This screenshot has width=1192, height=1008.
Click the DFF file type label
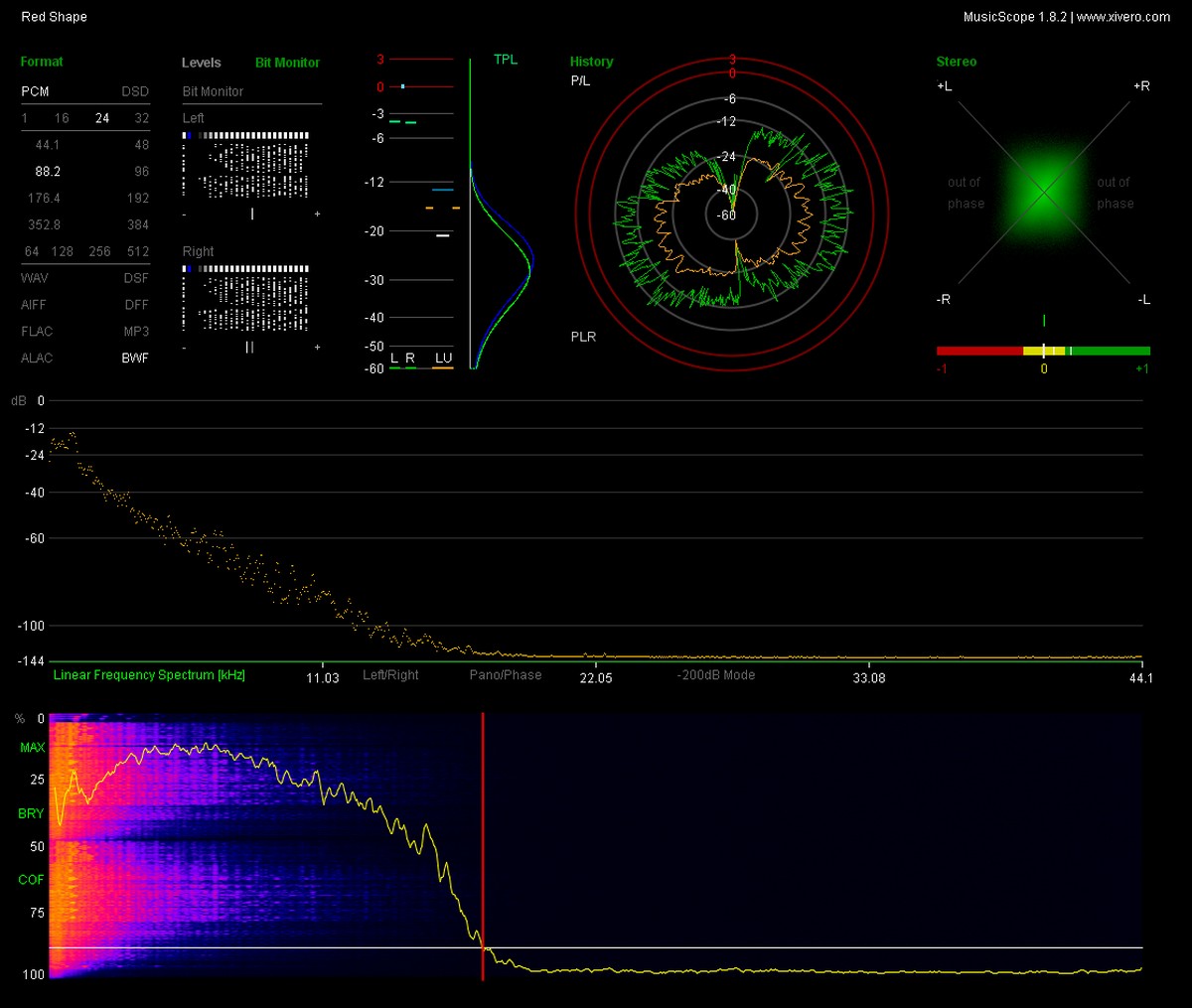coord(137,305)
